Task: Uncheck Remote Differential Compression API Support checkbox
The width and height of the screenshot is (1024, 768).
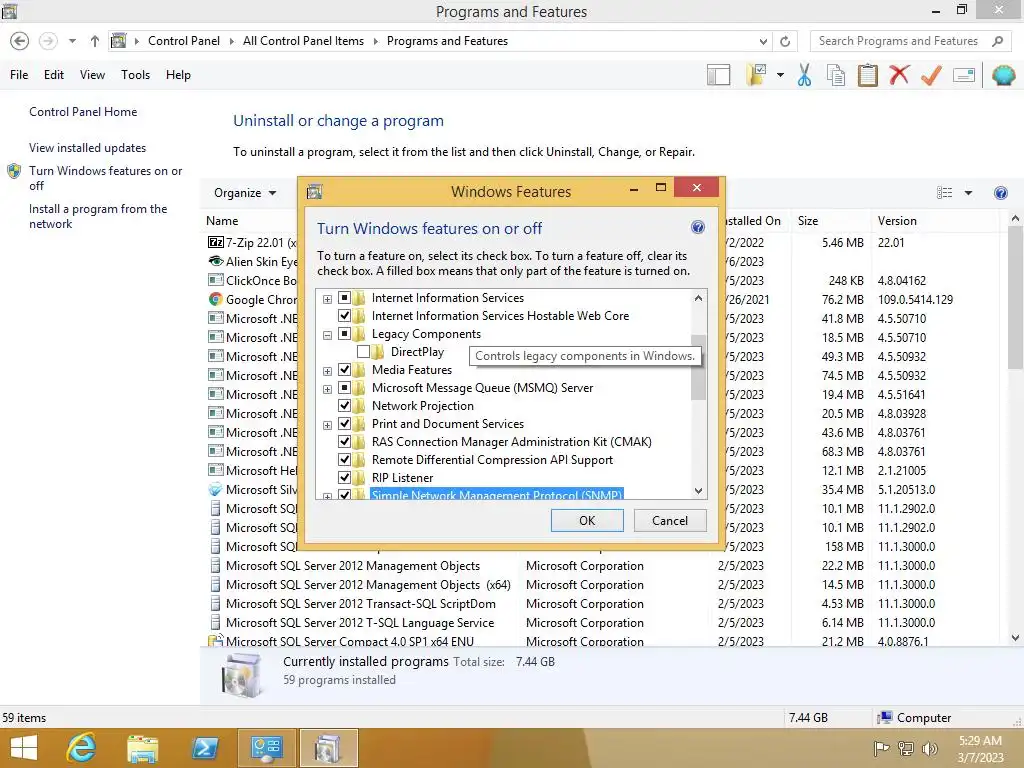Action: 345,460
